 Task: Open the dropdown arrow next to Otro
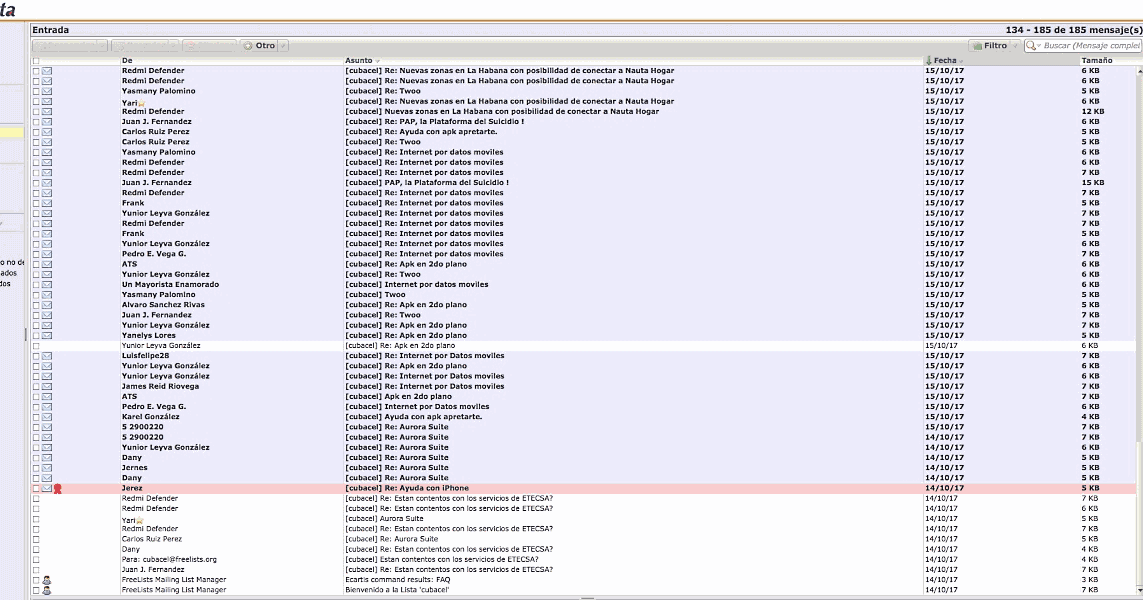point(284,45)
